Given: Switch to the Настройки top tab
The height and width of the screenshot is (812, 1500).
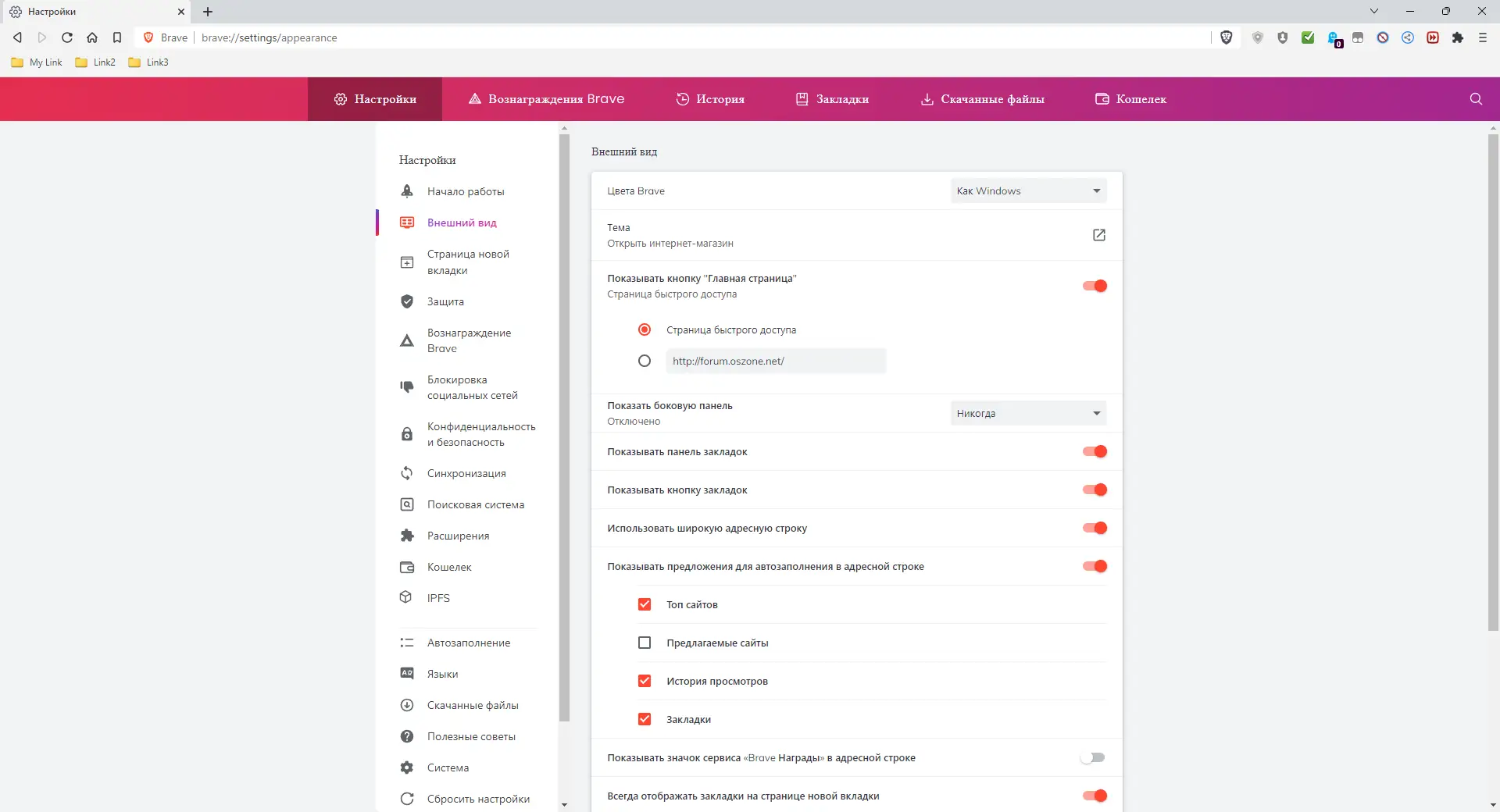Looking at the screenshot, I should coord(375,99).
